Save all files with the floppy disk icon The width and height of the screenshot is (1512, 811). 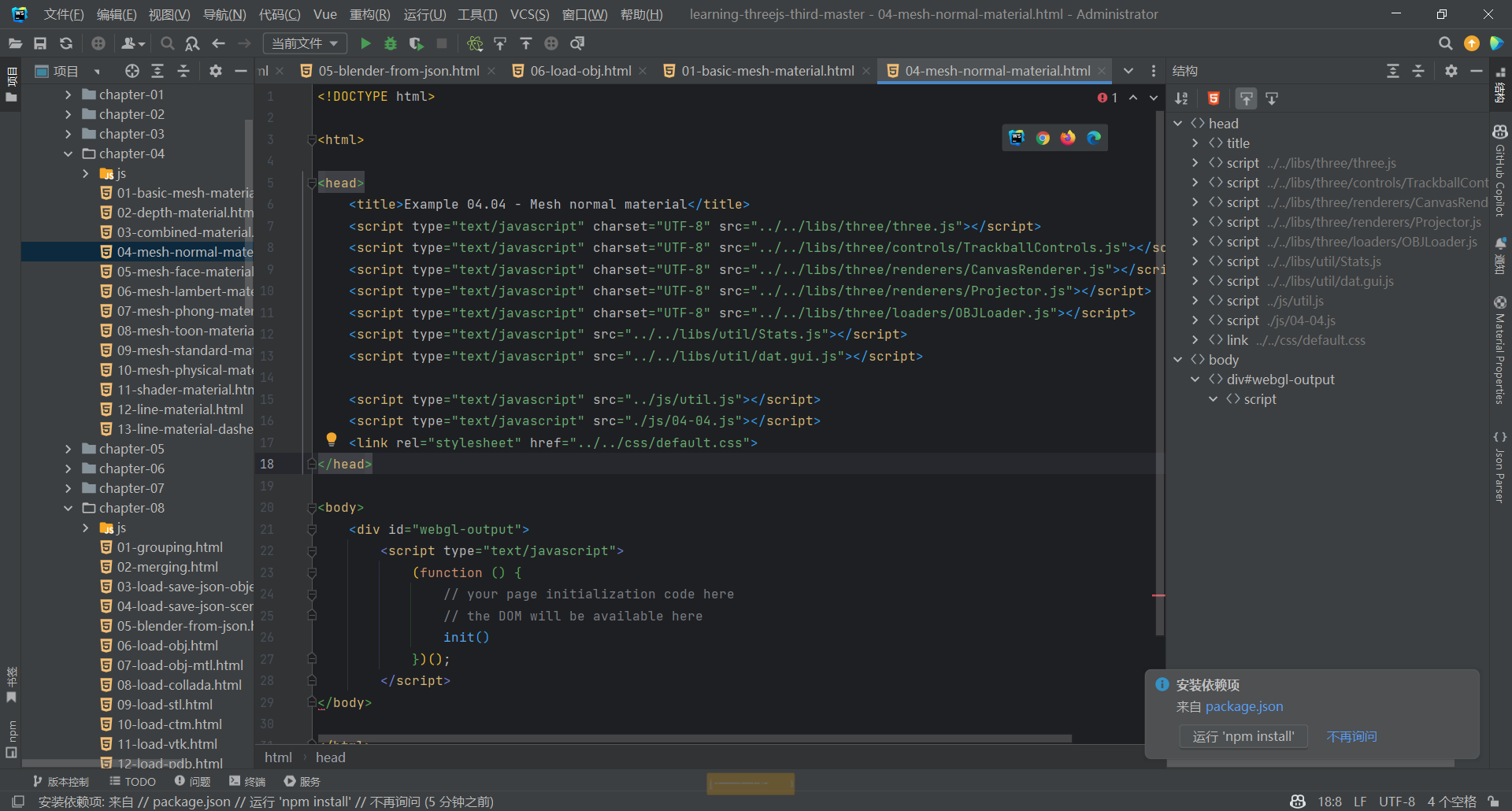click(x=40, y=43)
